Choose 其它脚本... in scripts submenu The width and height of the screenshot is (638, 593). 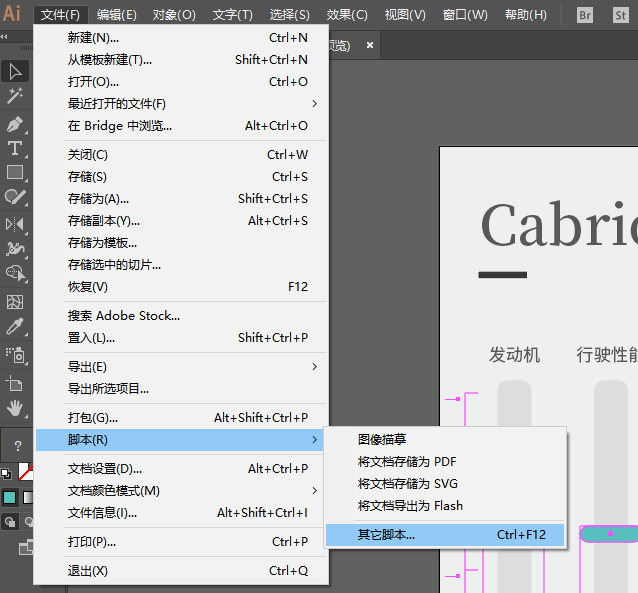tap(445, 535)
